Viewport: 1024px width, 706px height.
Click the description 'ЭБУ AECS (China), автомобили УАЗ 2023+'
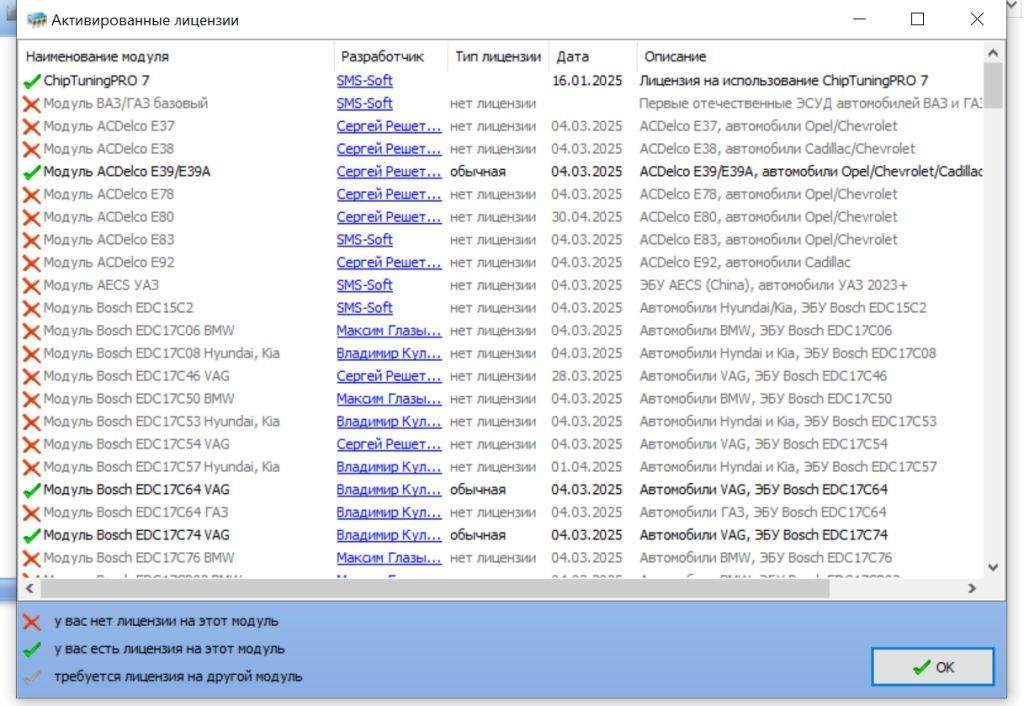[773, 285]
